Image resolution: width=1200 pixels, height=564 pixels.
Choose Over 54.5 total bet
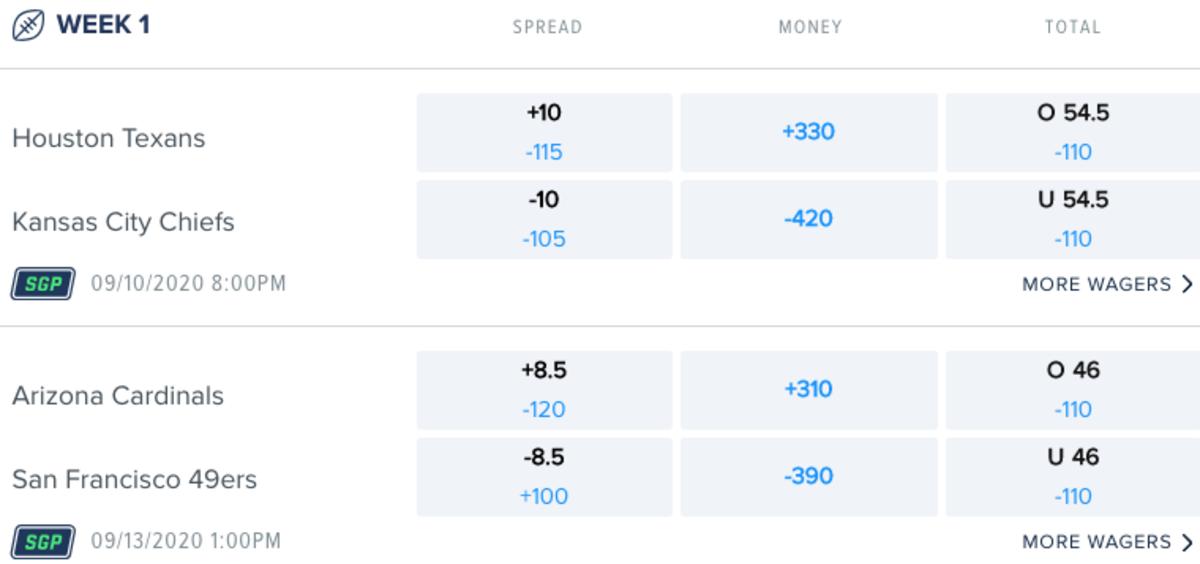pyautogui.click(x=1072, y=132)
